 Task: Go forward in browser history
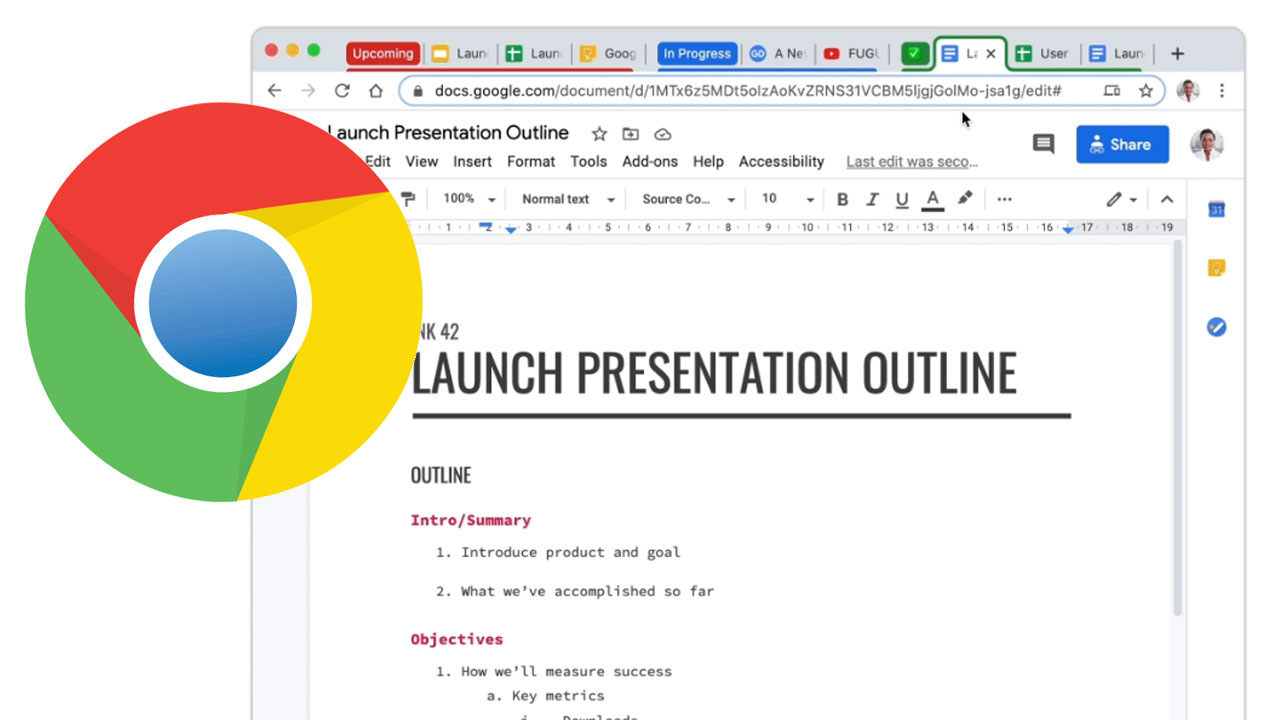tap(308, 90)
